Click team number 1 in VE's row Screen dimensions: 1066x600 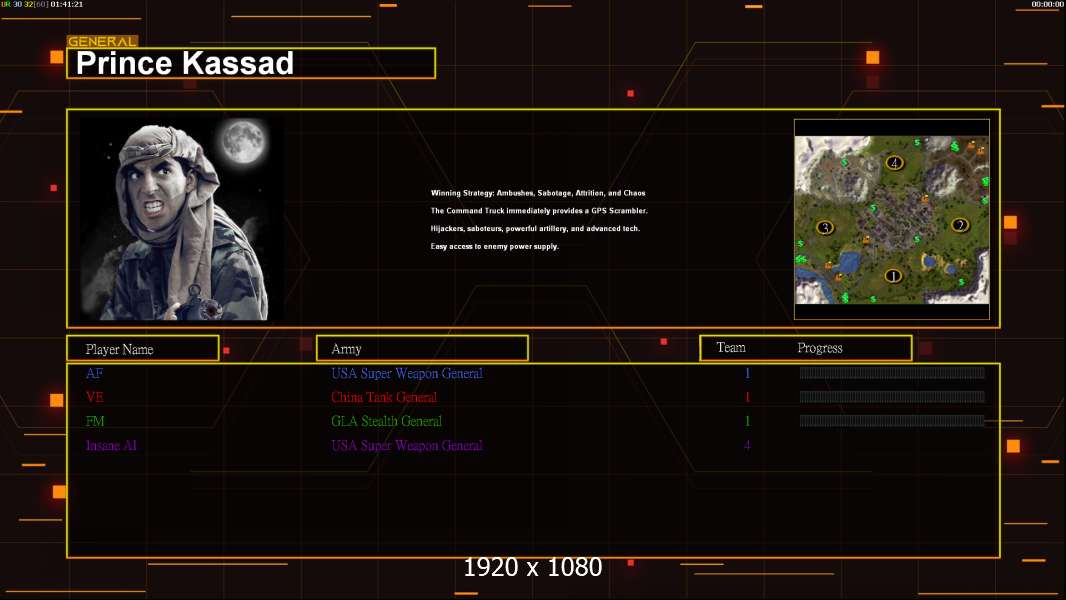[747, 397]
